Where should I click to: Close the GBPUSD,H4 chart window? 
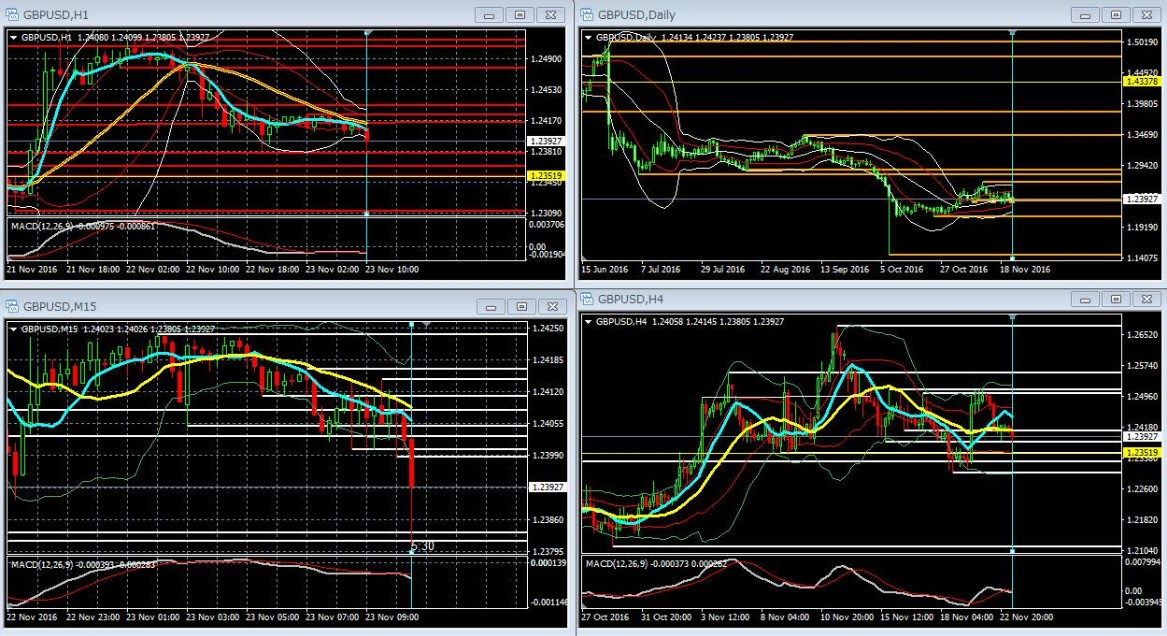[1146, 299]
